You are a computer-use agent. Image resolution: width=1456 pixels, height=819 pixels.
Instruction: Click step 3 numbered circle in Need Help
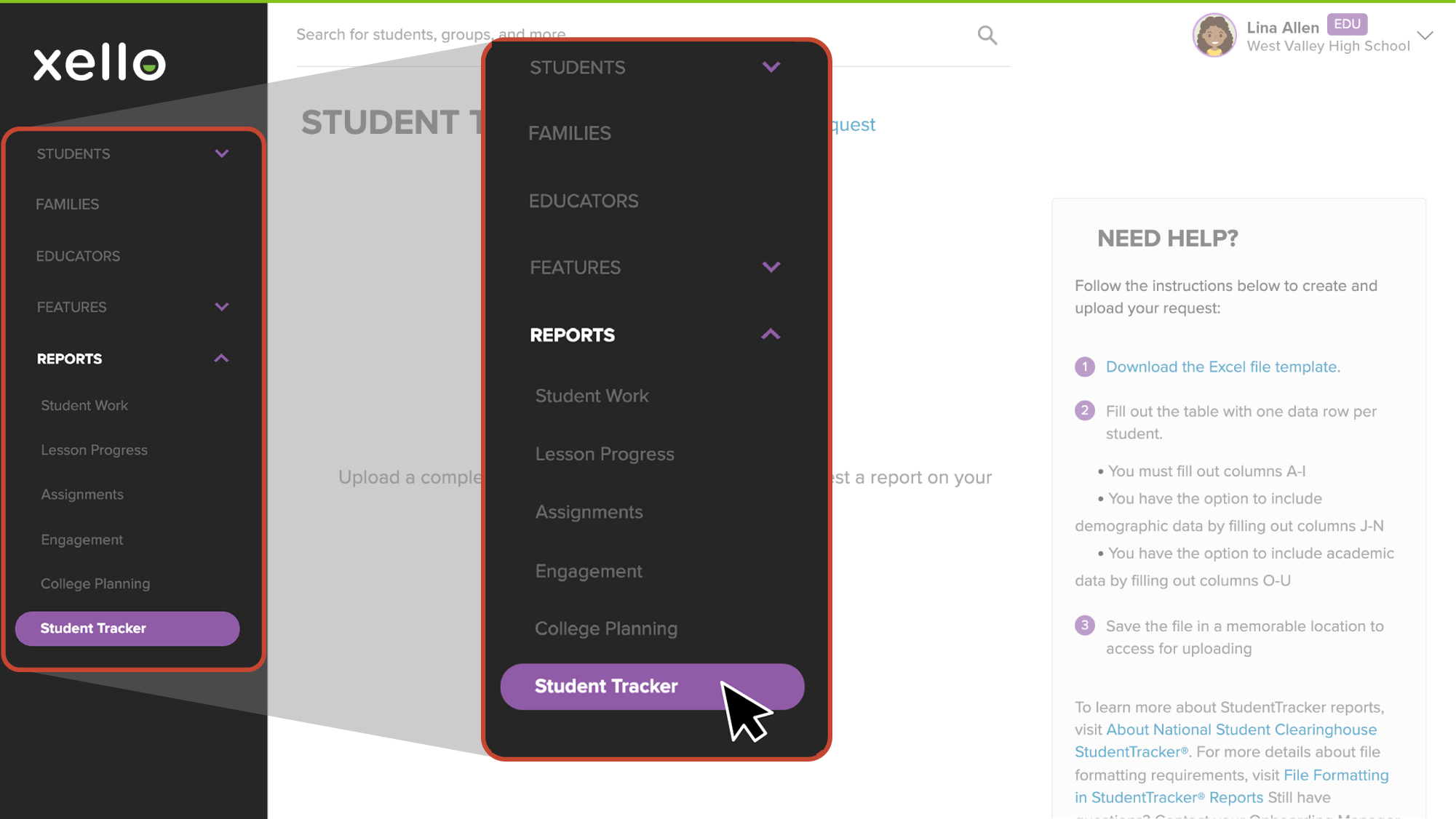(1084, 626)
